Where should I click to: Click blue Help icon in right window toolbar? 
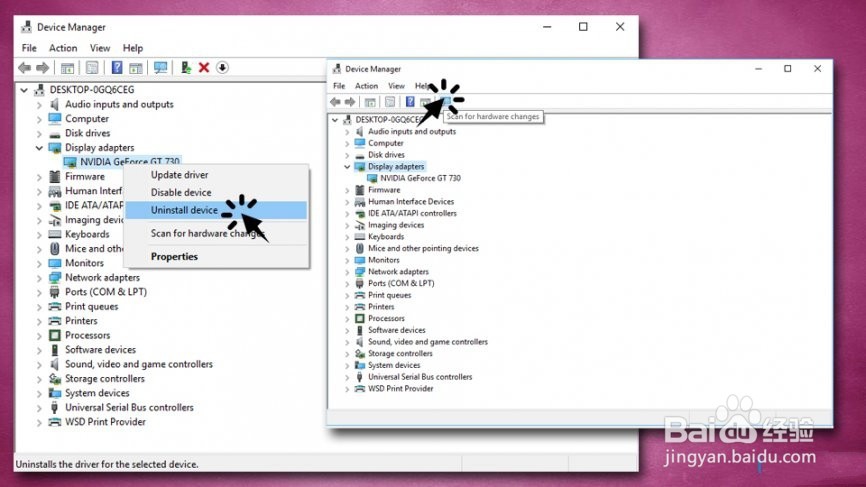[x=410, y=102]
